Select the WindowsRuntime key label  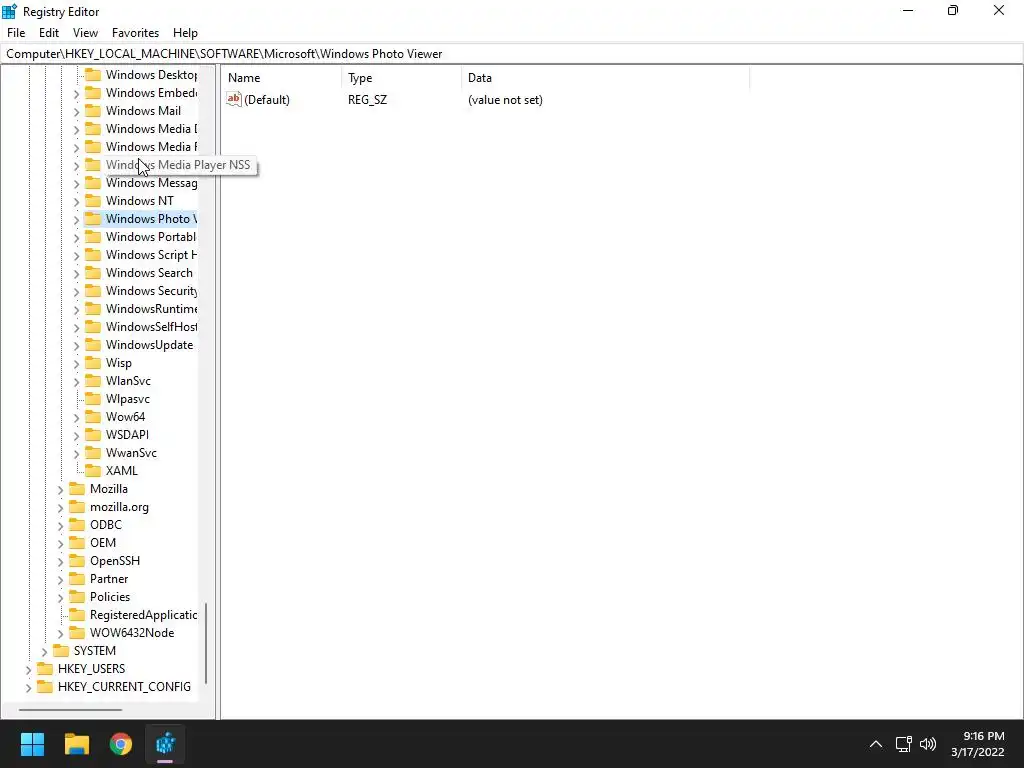point(151,309)
